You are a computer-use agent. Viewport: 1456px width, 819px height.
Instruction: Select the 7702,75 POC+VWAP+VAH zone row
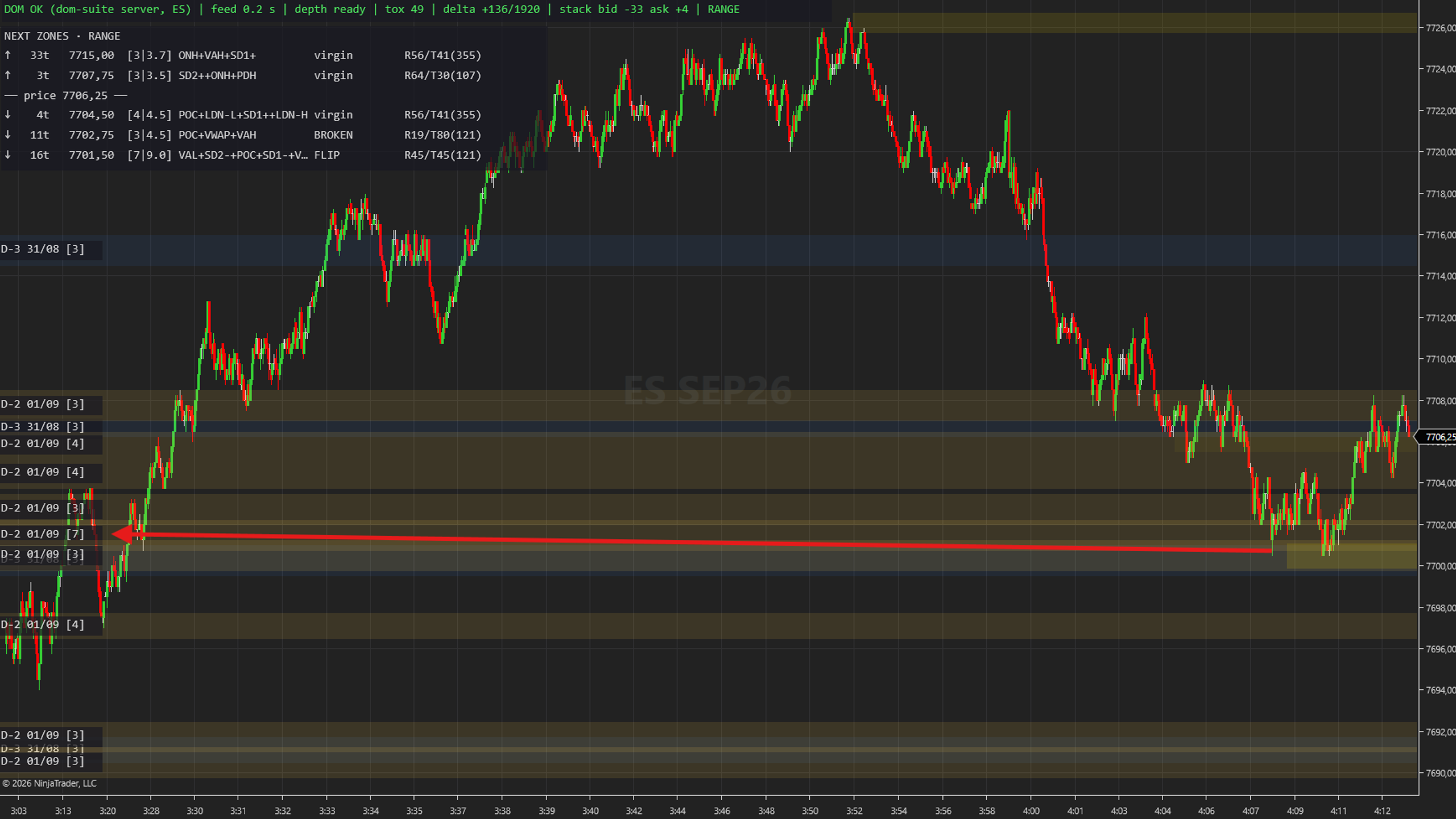coord(243,135)
